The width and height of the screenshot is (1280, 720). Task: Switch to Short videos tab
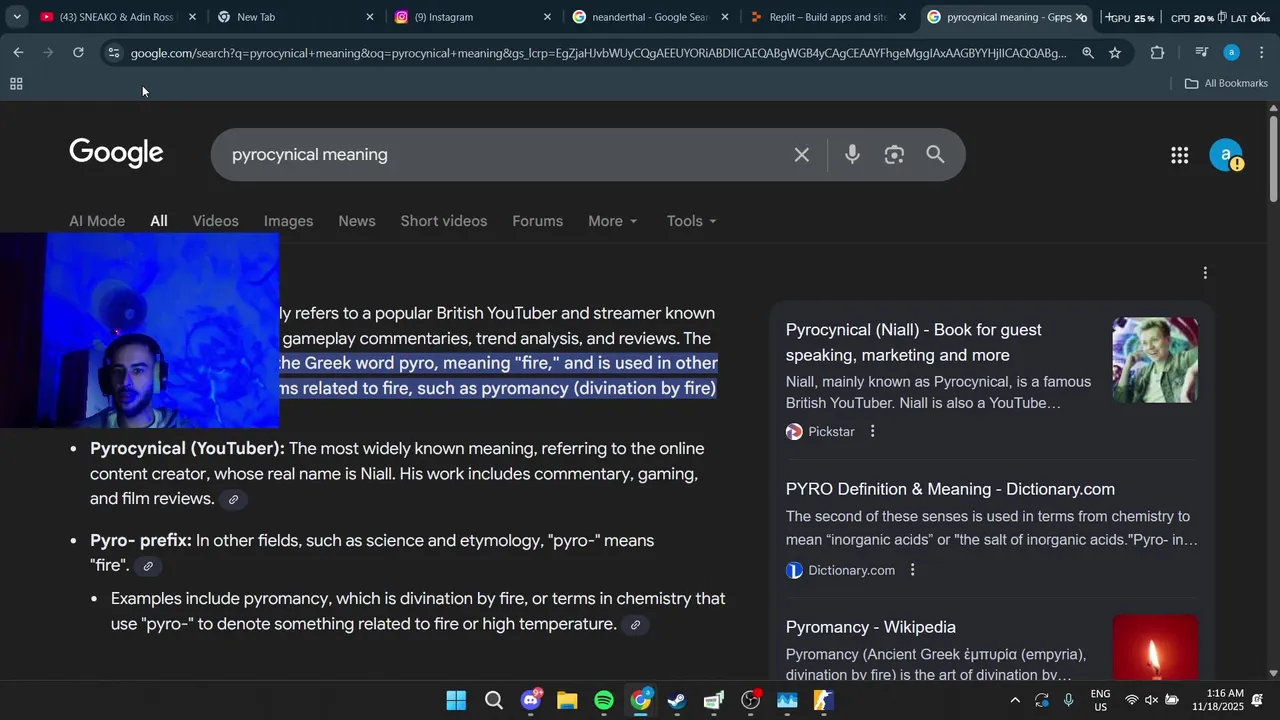coord(444,221)
